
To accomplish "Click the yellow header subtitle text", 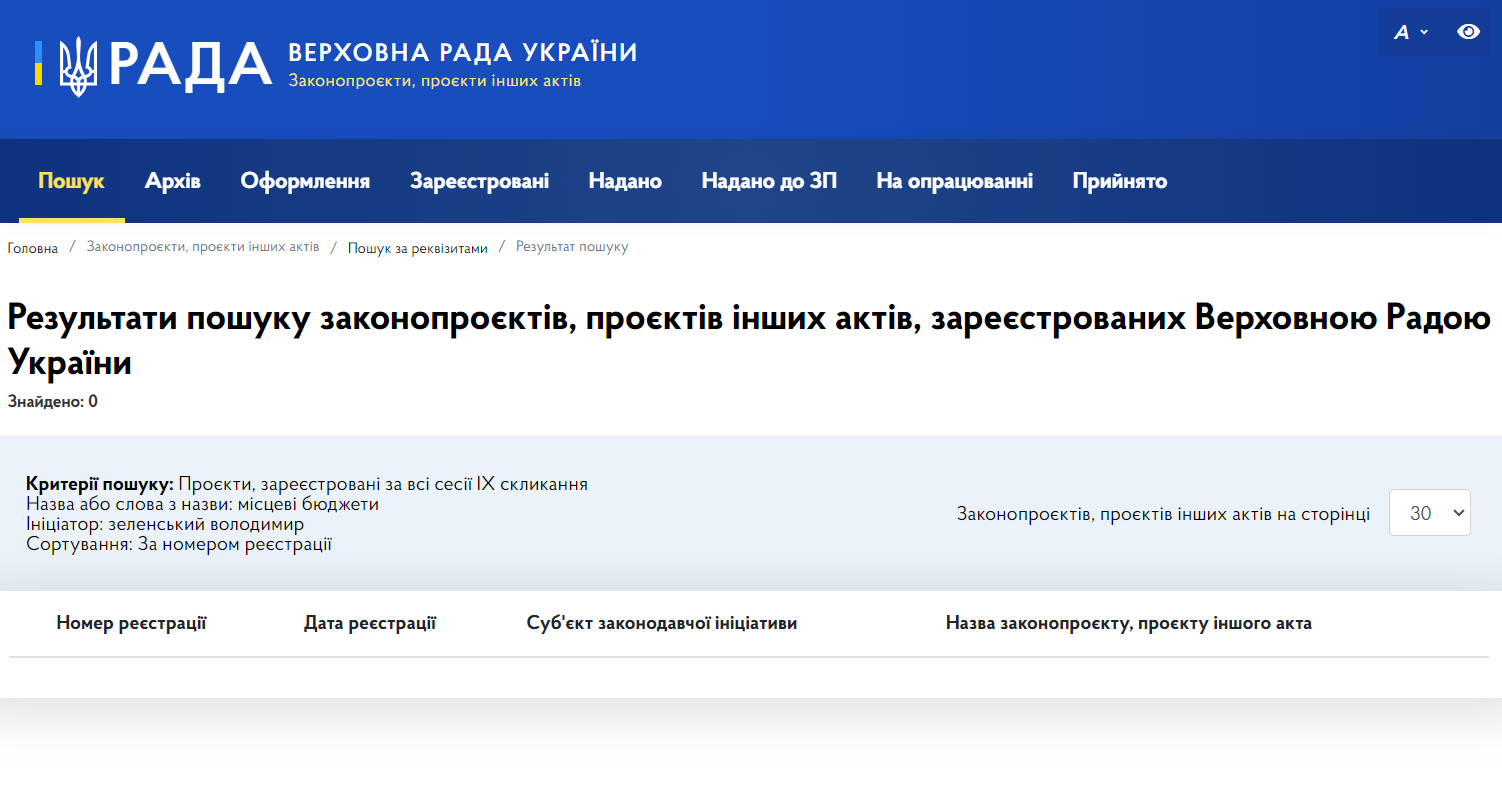I will 435,80.
